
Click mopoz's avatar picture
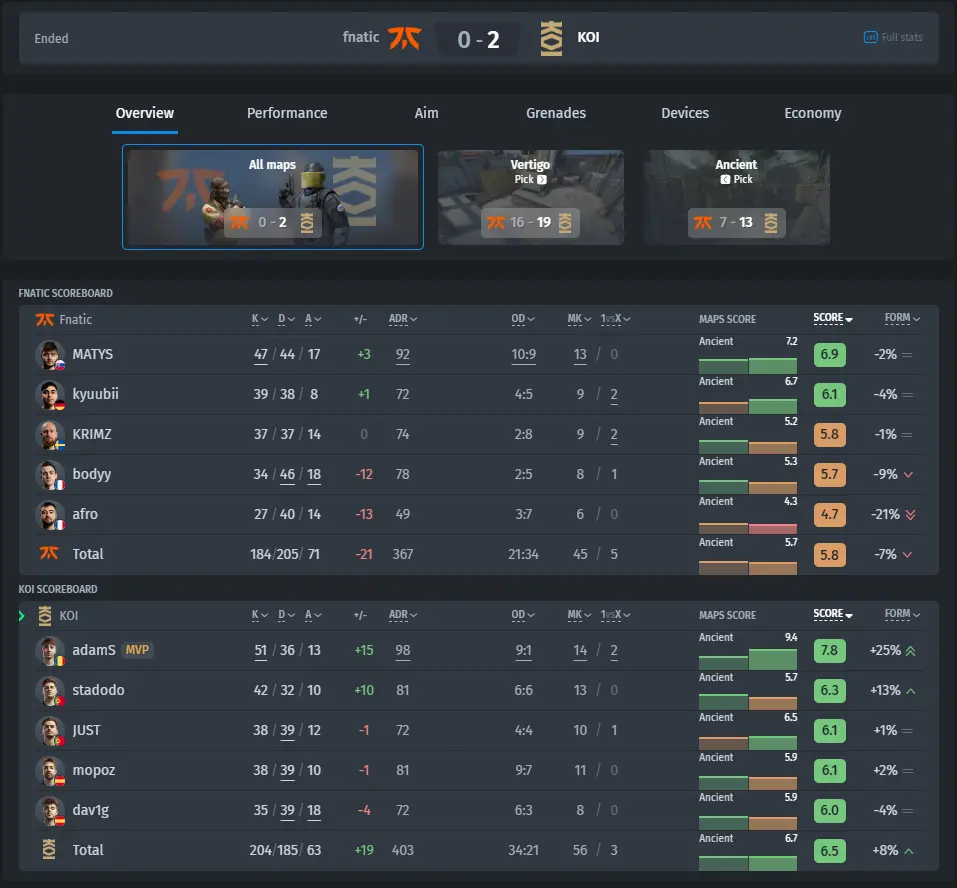pos(50,771)
